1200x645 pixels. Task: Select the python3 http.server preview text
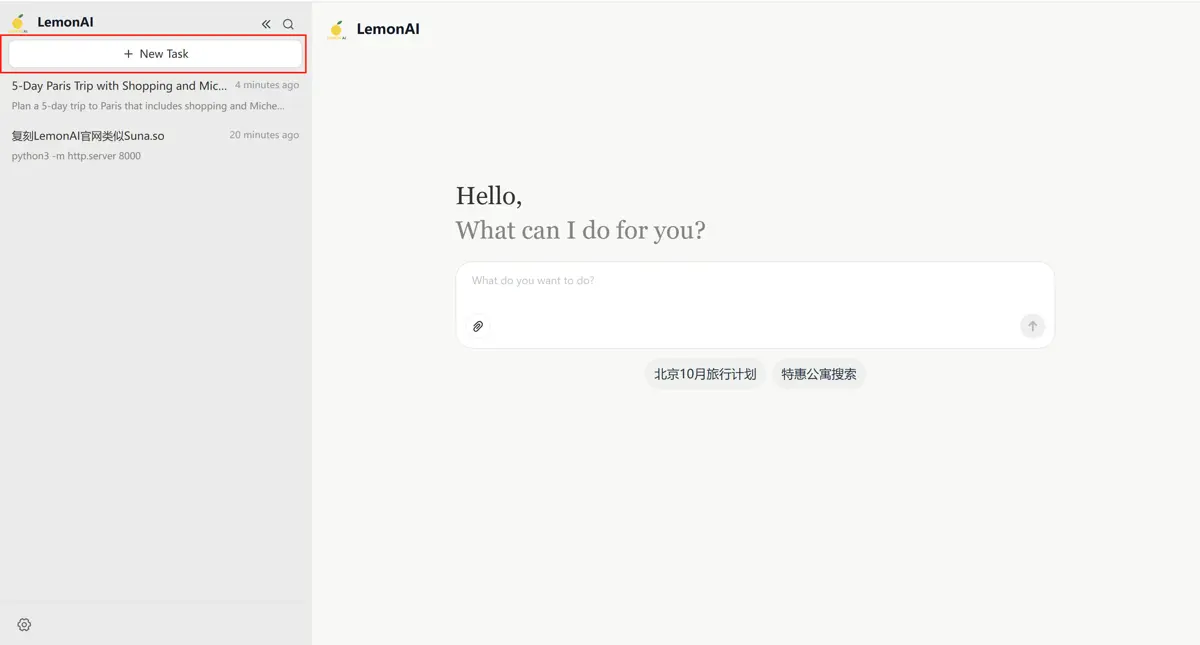[76, 156]
